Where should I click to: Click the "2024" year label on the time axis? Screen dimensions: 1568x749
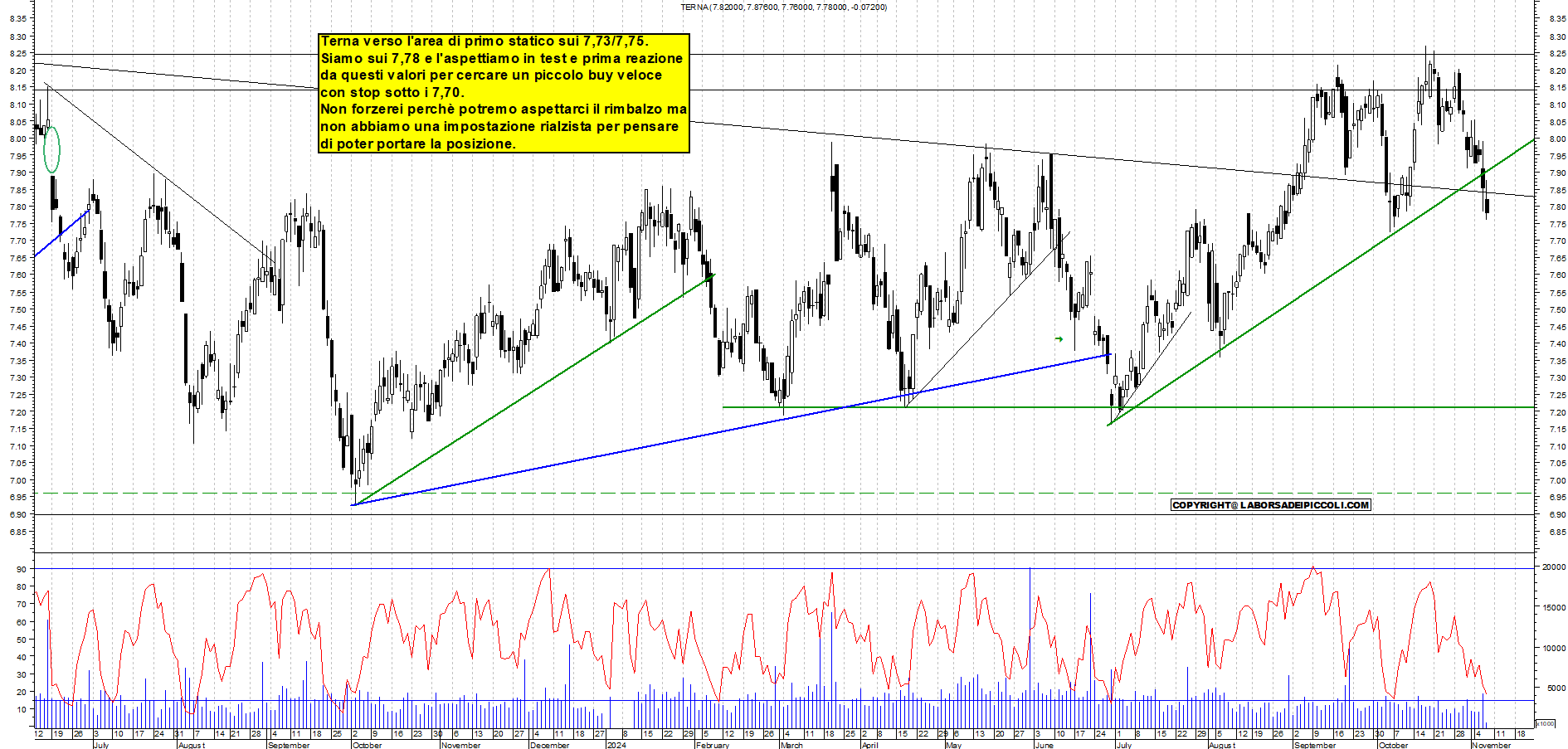[x=616, y=745]
